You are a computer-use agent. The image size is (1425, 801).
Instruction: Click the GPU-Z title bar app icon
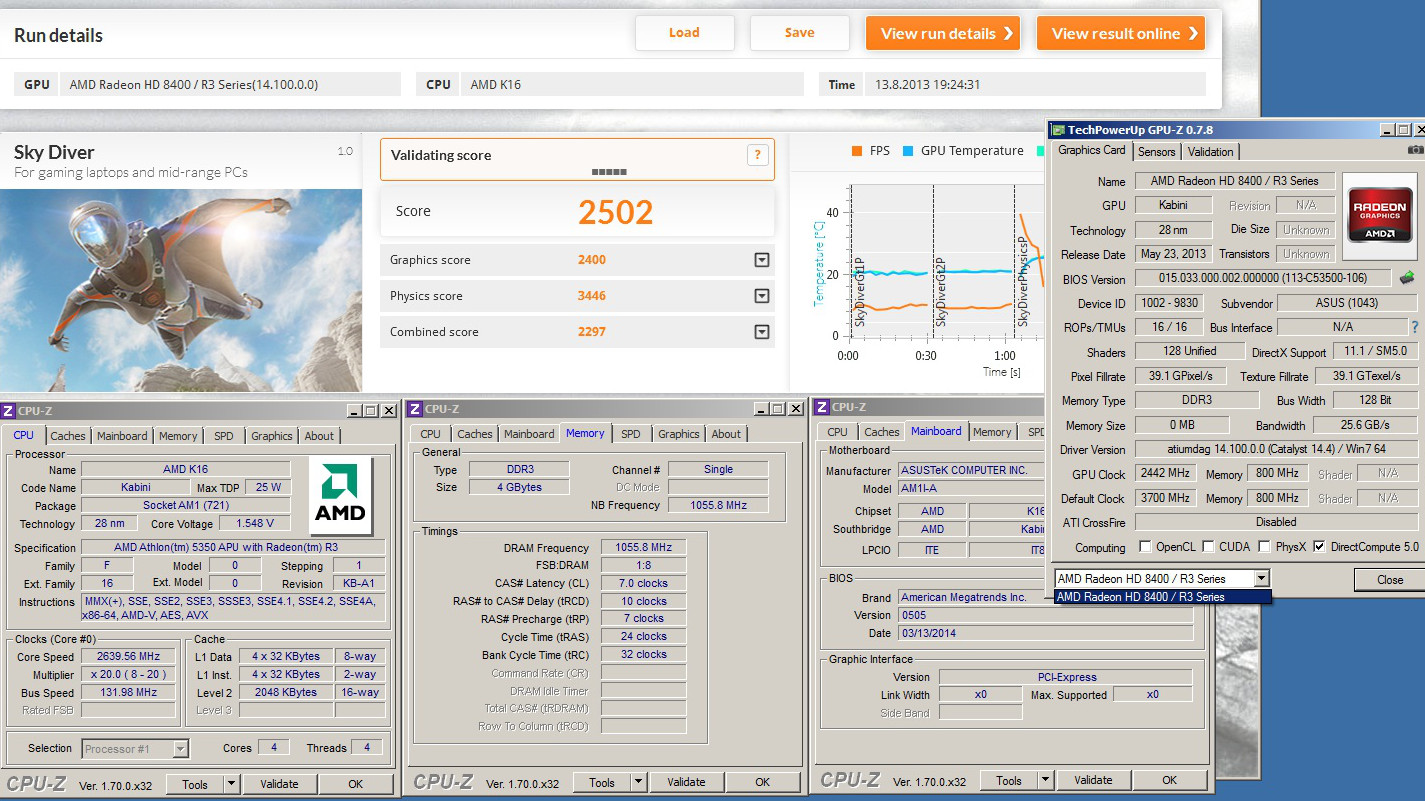click(x=1058, y=130)
